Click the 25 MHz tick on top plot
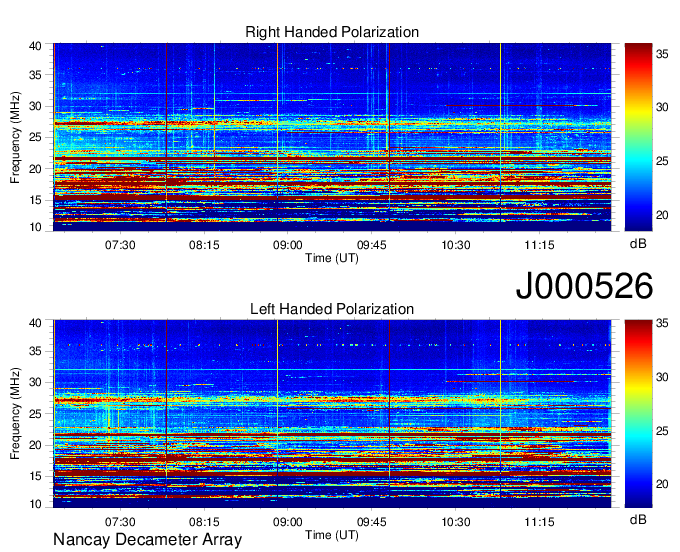680x552 pixels. click(x=36, y=137)
